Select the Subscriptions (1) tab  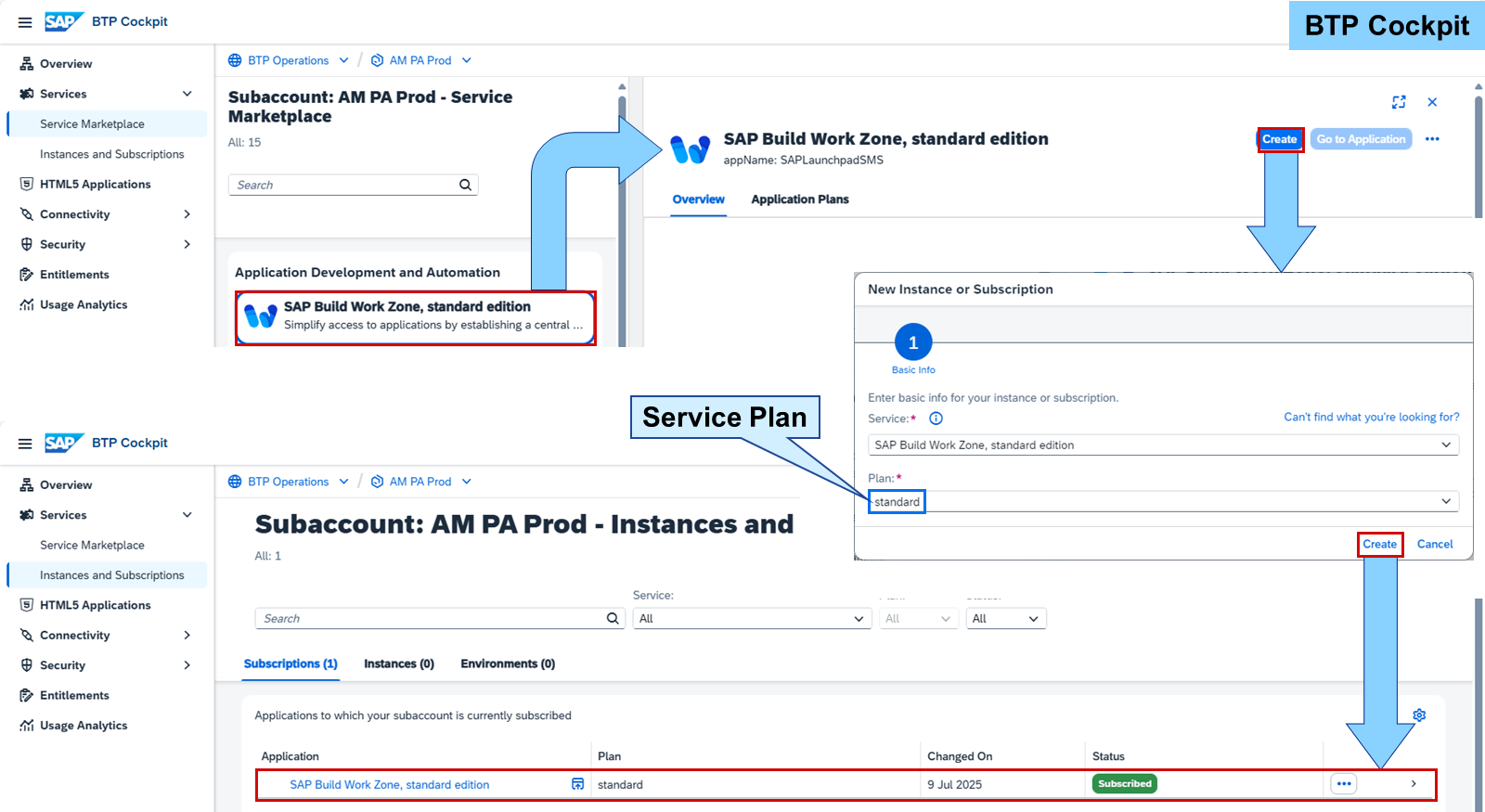[x=291, y=664]
